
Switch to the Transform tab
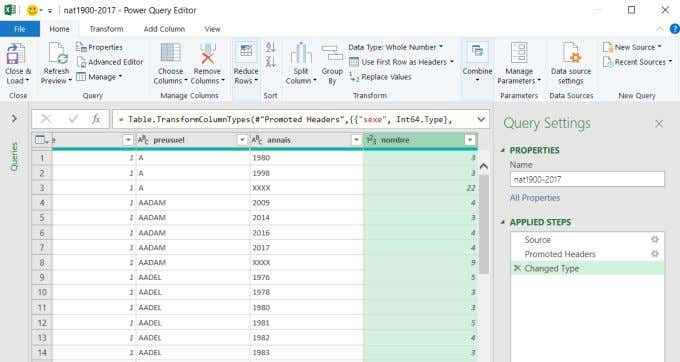point(106,29)
